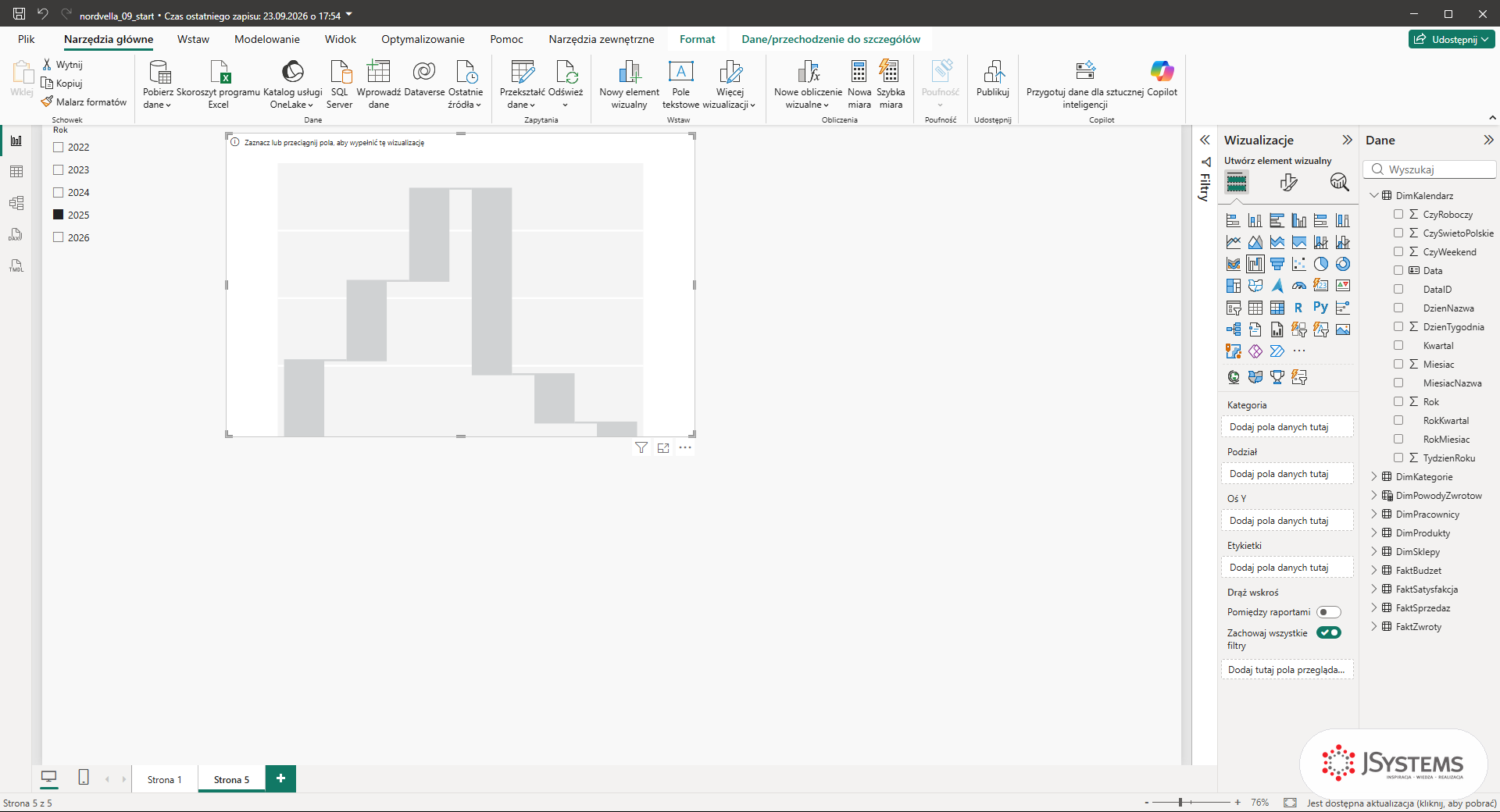This screenshot has width=1500, height=812.
Task: Click the update available status message
Action: pyautogui.click(x=1402, y=803)
